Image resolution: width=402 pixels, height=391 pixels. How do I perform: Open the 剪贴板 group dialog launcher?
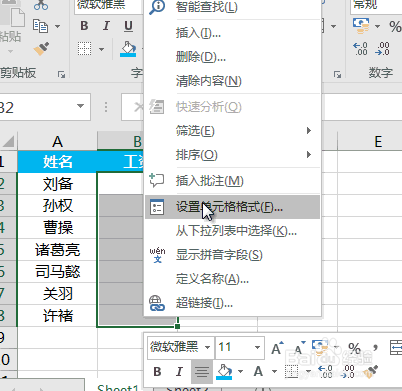(61, 74)
